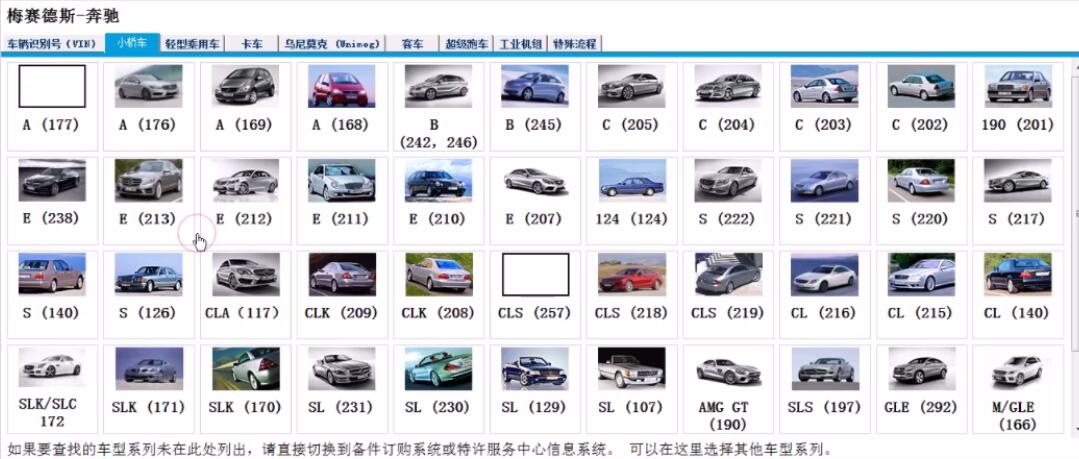This screenshot has height=459, width=1079.
Task: Choose the CLK (209) model image
Action: point(341,275)
